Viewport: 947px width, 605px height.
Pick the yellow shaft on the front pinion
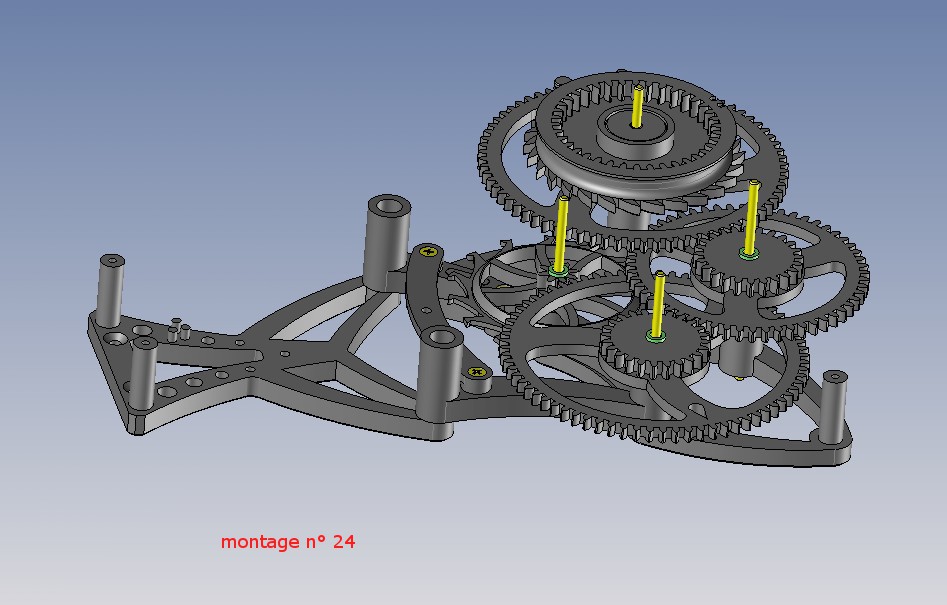coord(658,304)
